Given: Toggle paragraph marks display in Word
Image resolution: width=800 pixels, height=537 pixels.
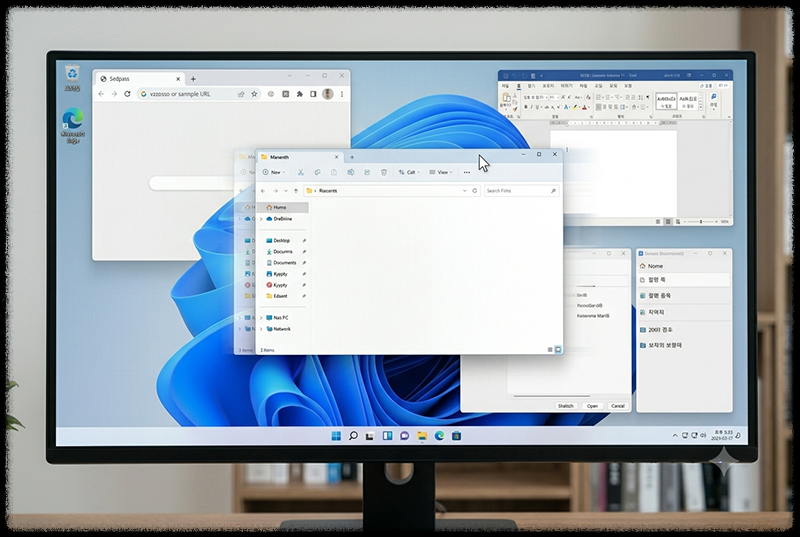Looking at the screenshot, I should [x=648, y=97].
